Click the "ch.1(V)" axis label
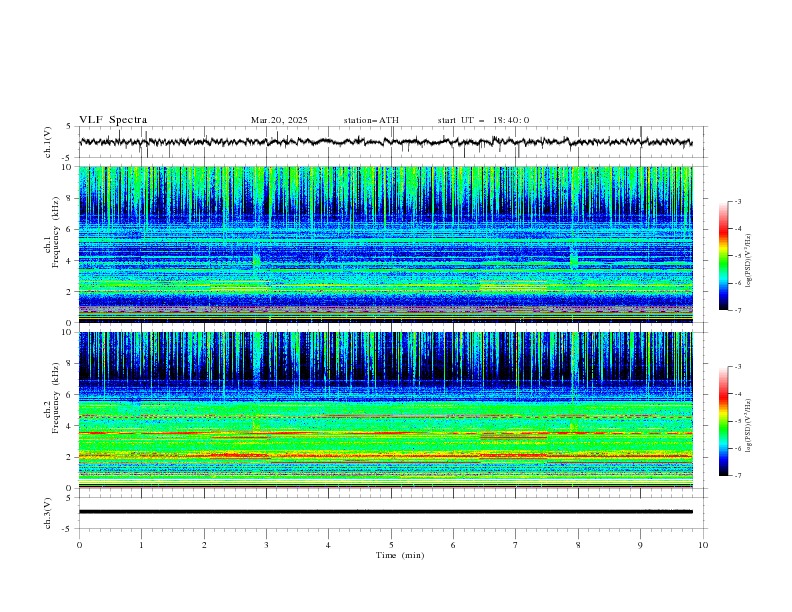Screen dimensions: 792x612 tap(48, 142)
